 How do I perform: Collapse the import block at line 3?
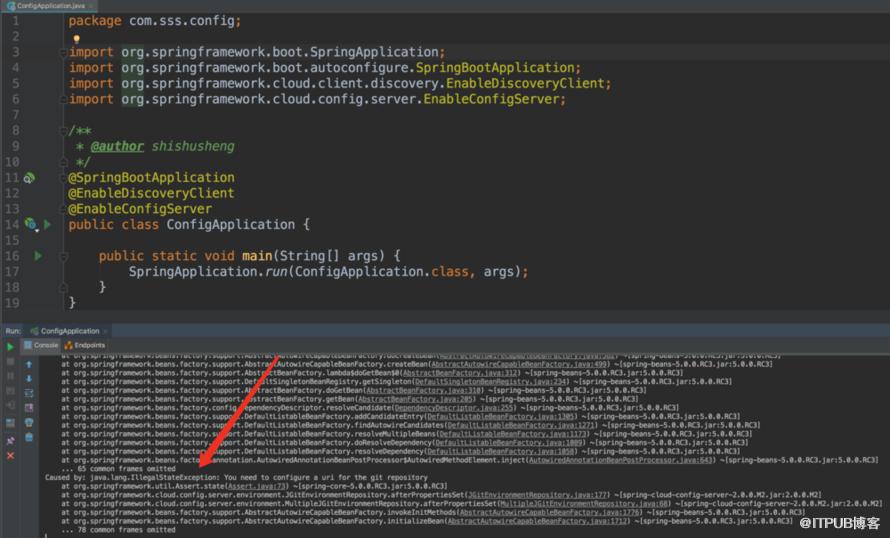click(x=63, y=52)
